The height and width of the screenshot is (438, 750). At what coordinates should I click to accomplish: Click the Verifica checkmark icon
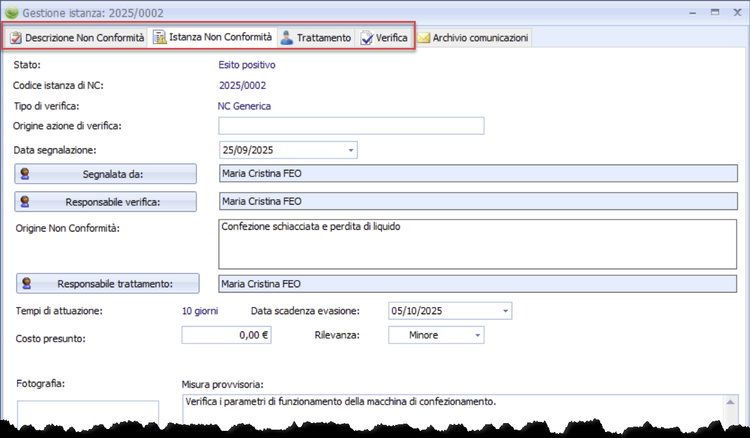[x=367, y=38]
